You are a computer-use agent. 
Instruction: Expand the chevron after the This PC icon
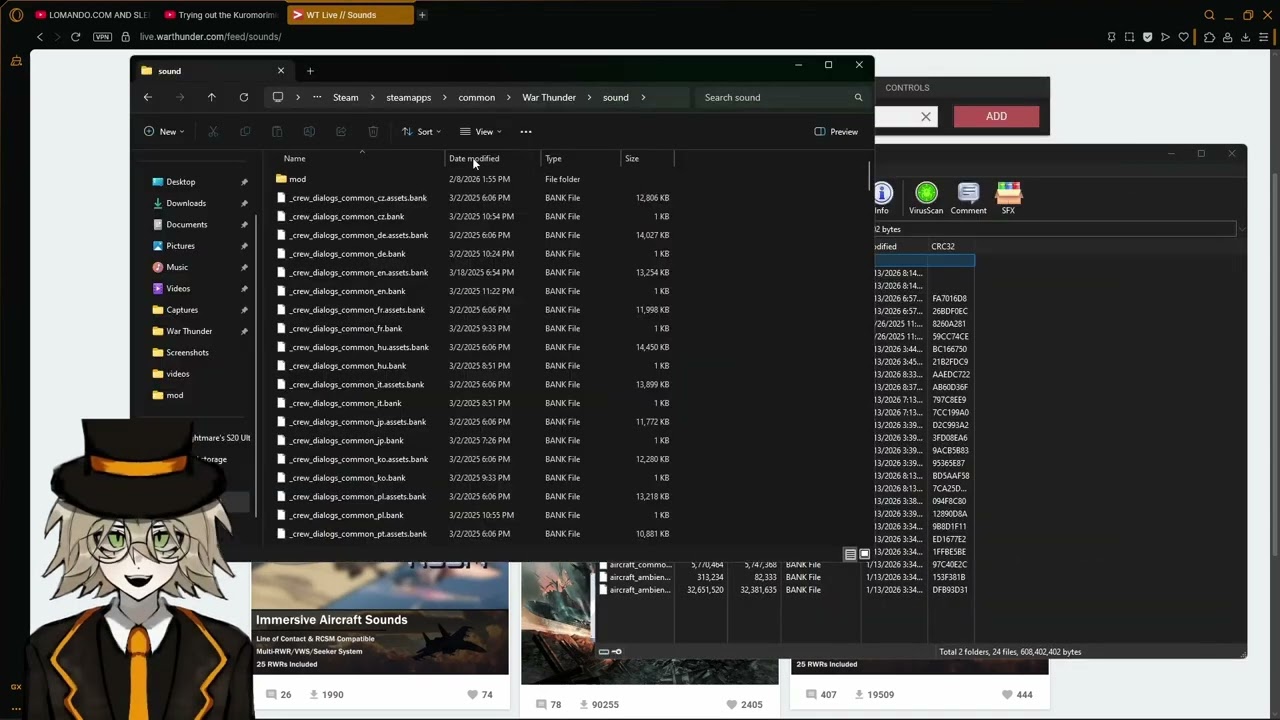(x=297, y=98)
